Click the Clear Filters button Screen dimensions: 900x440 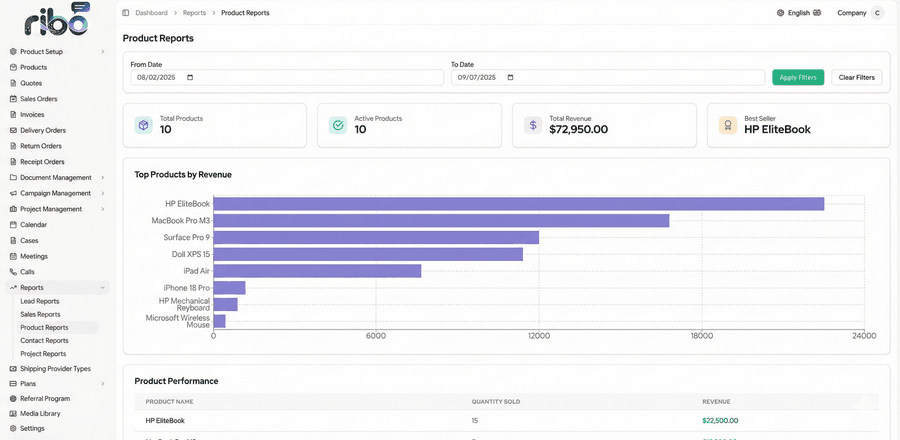pos(856,77)
